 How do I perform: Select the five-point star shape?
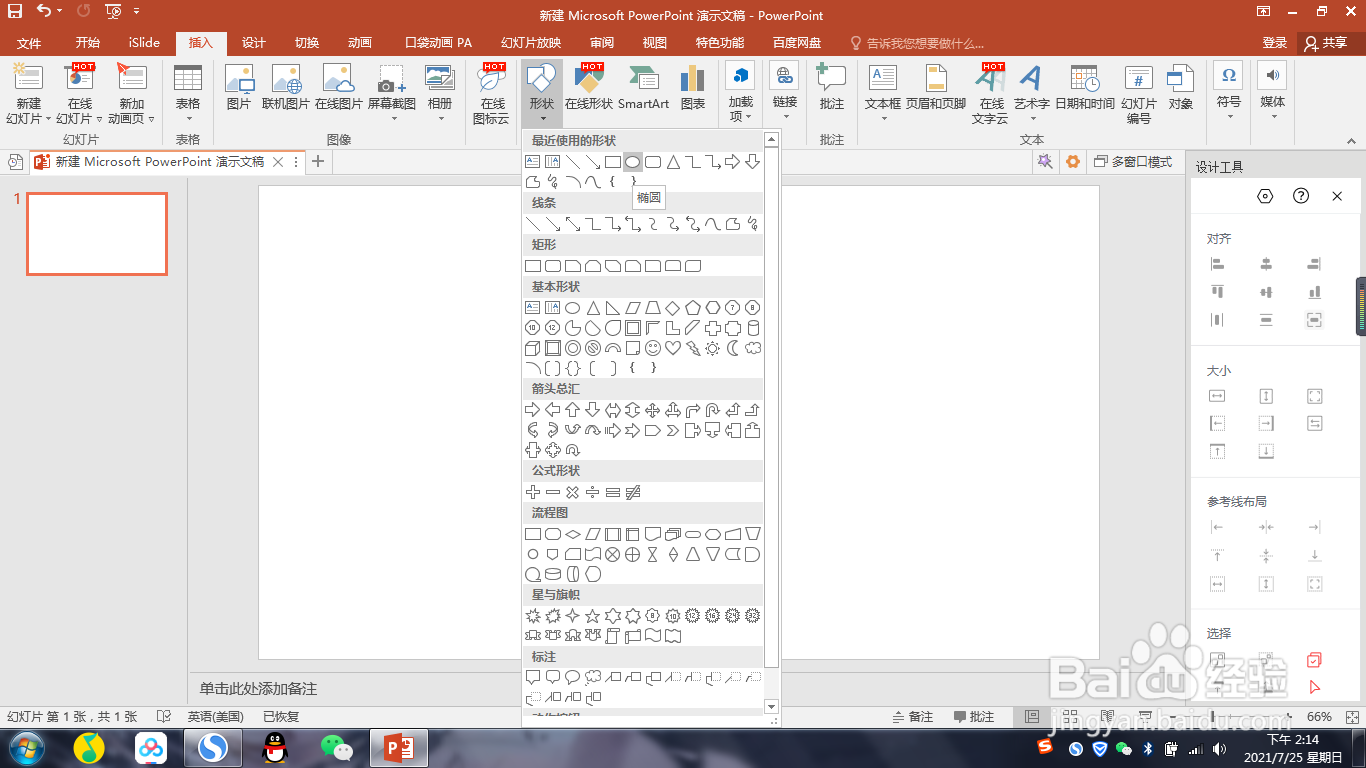point(593,616)
